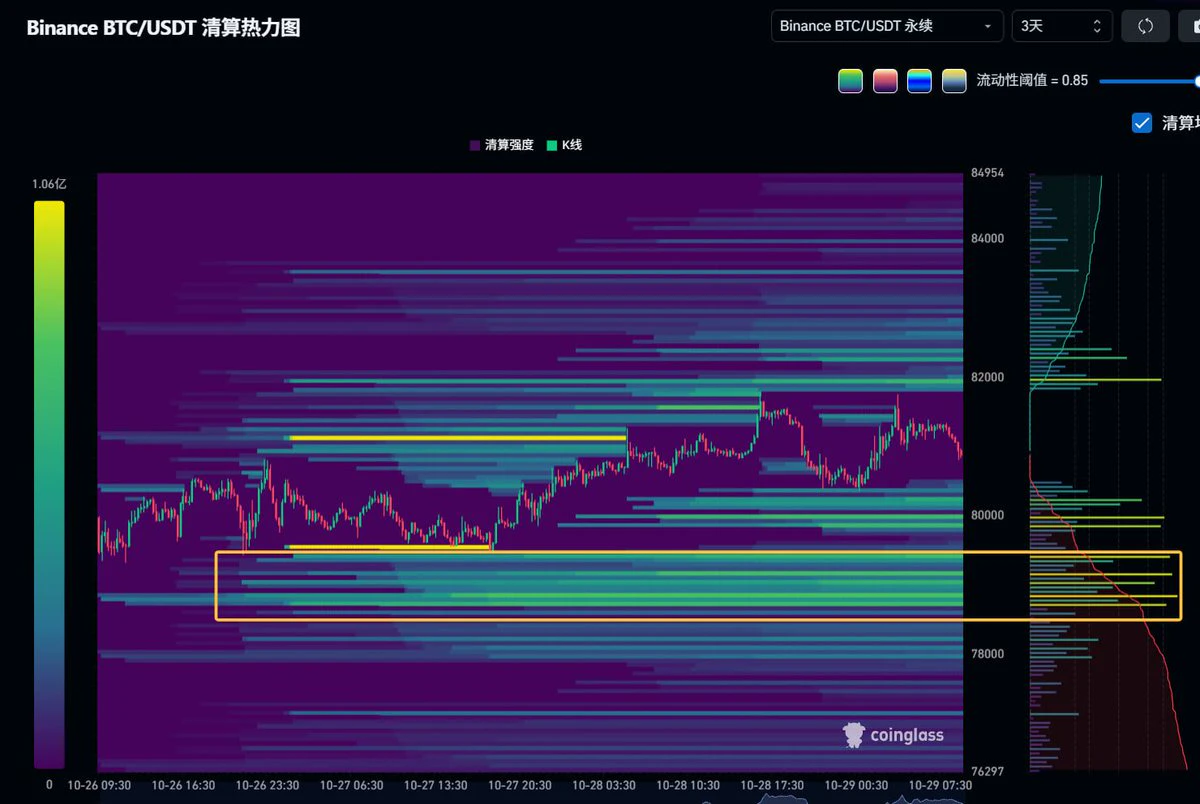Click the "10-27 13:30" time axis label
The width and height of the screenshot is (1200, 804).
coord(435,786)
